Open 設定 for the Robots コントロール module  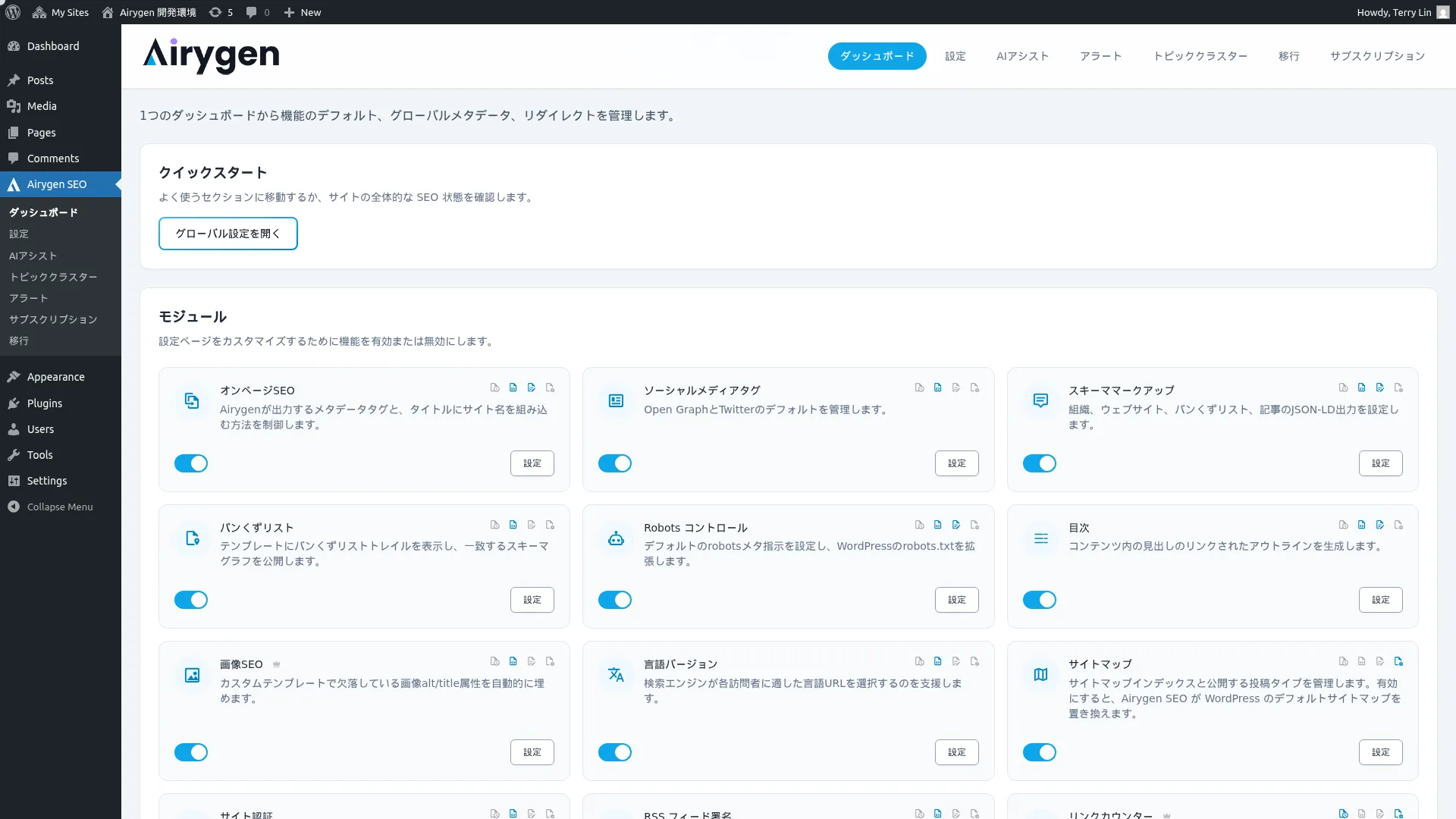tap(956, 600)
